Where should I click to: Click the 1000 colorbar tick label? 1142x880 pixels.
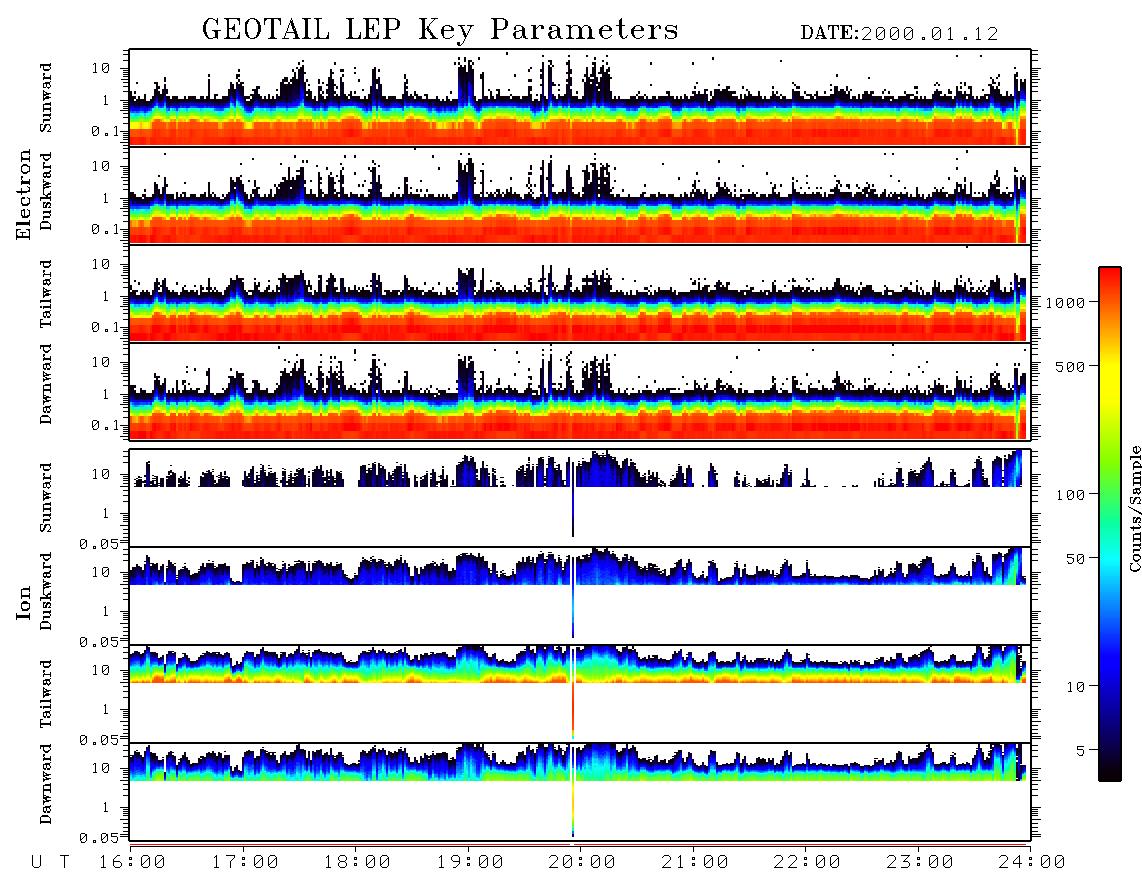click(x=1065, y=303)
